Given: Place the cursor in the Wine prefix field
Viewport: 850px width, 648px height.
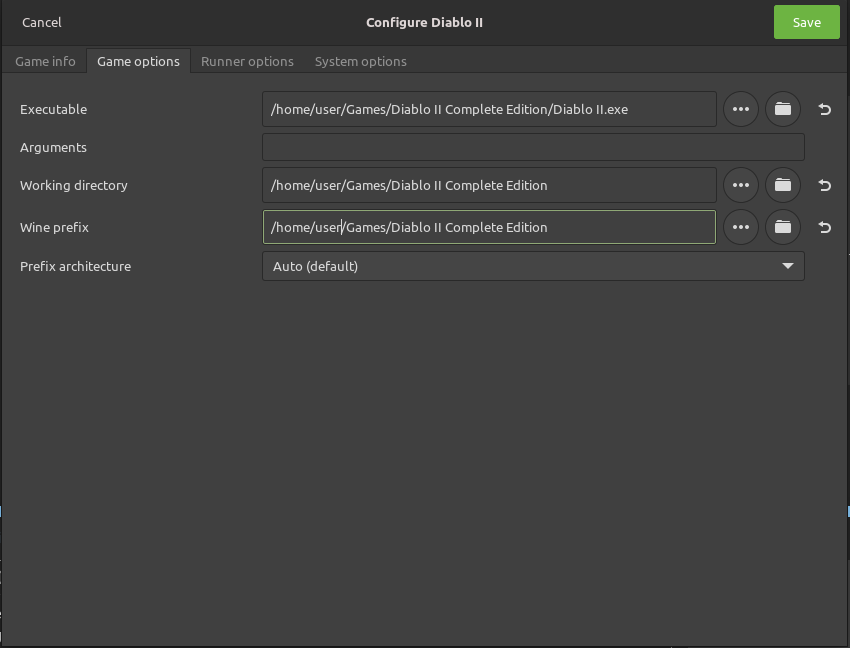Looking at the screenshot, I should [489, 227].
